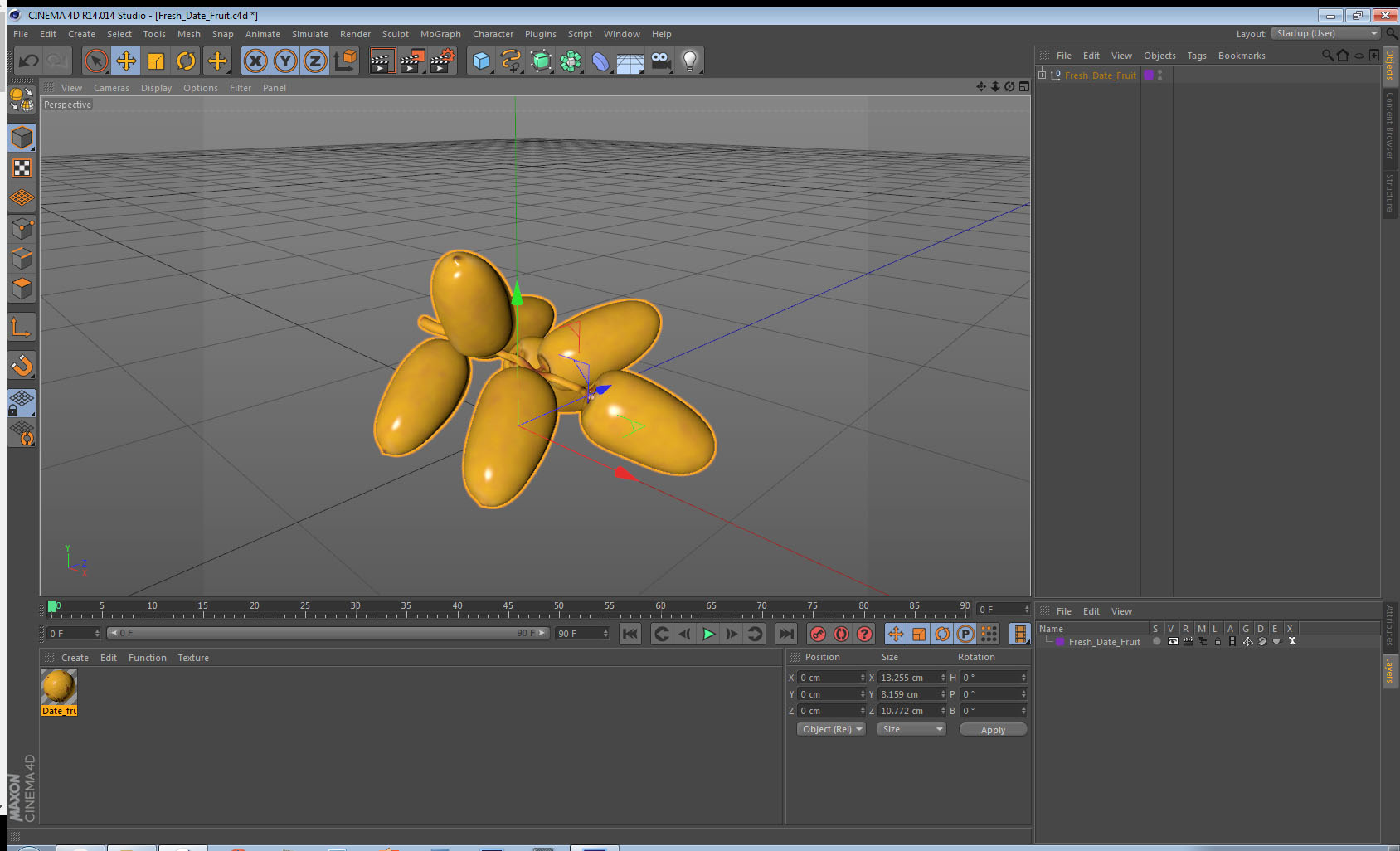Enable Texture mode checkerboard icon
The image size is (1400, 851).
click(x=22, y=168)
